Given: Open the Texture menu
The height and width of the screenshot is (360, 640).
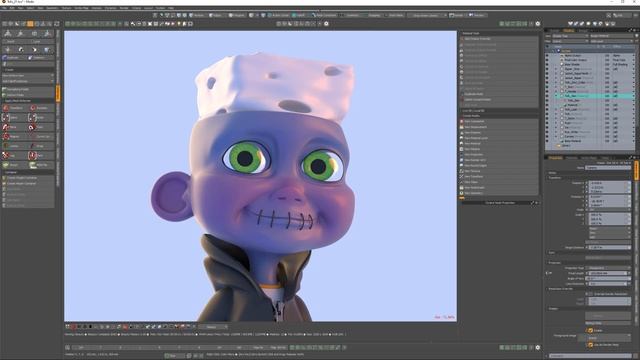Looking at the screenshot, I should point(67,8).
